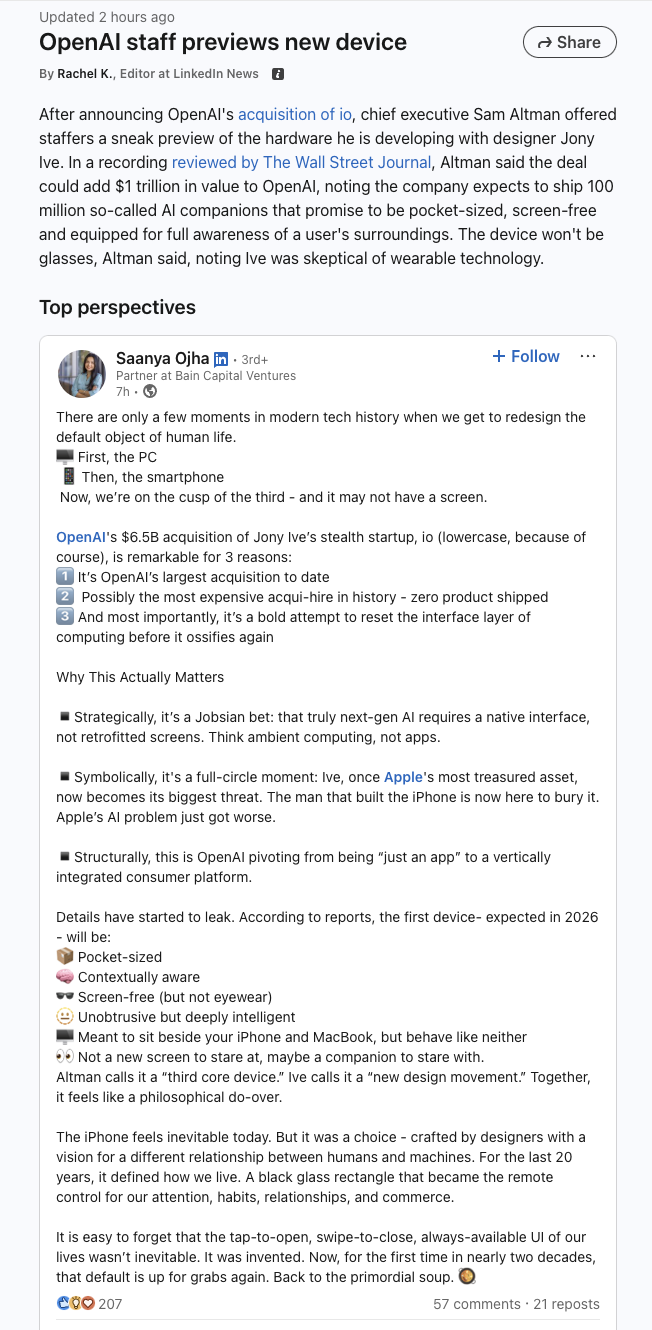Click 'Partner at Bain Capital Ventures' subtitle
The height and width of the screenshot is (1330, 652).
(206, 376)
